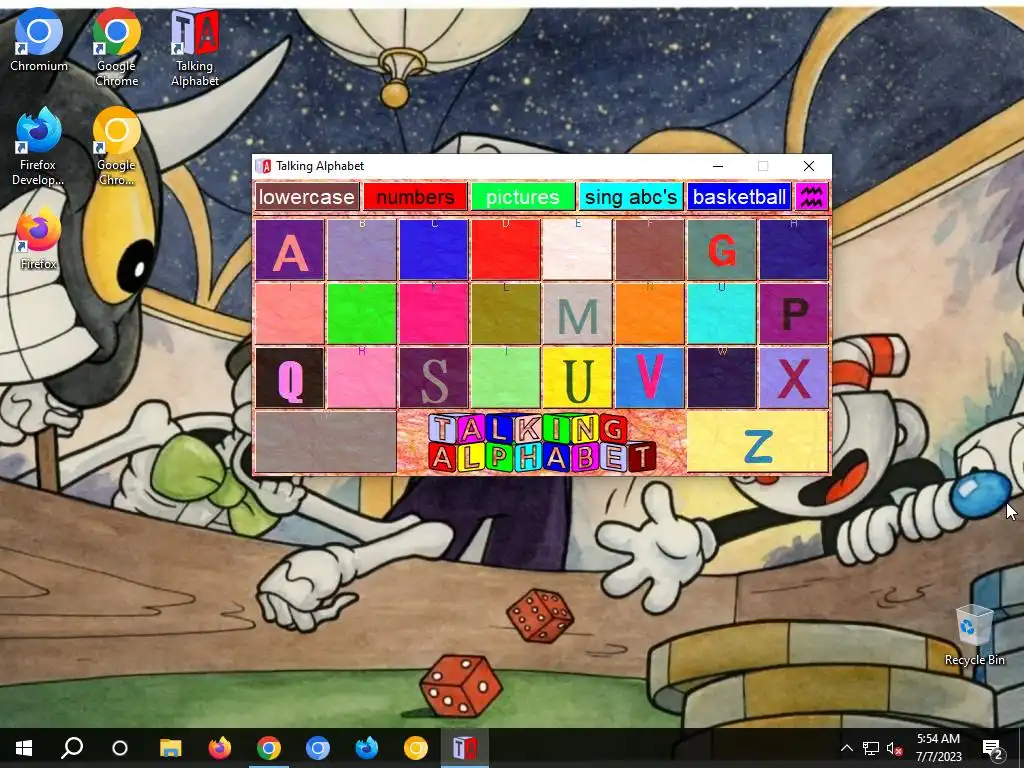Click the muted volume tray icon
Image resolution: width=1024 pixels, height=768 pixels.
tap(895, 748)
